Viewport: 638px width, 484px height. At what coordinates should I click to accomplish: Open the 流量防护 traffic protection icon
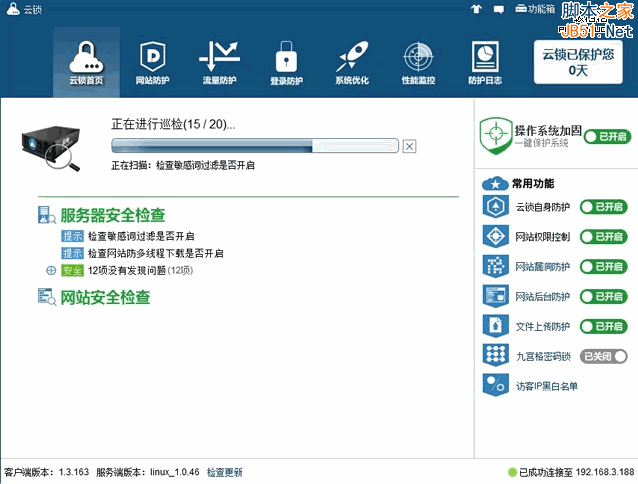pos(218,61)
